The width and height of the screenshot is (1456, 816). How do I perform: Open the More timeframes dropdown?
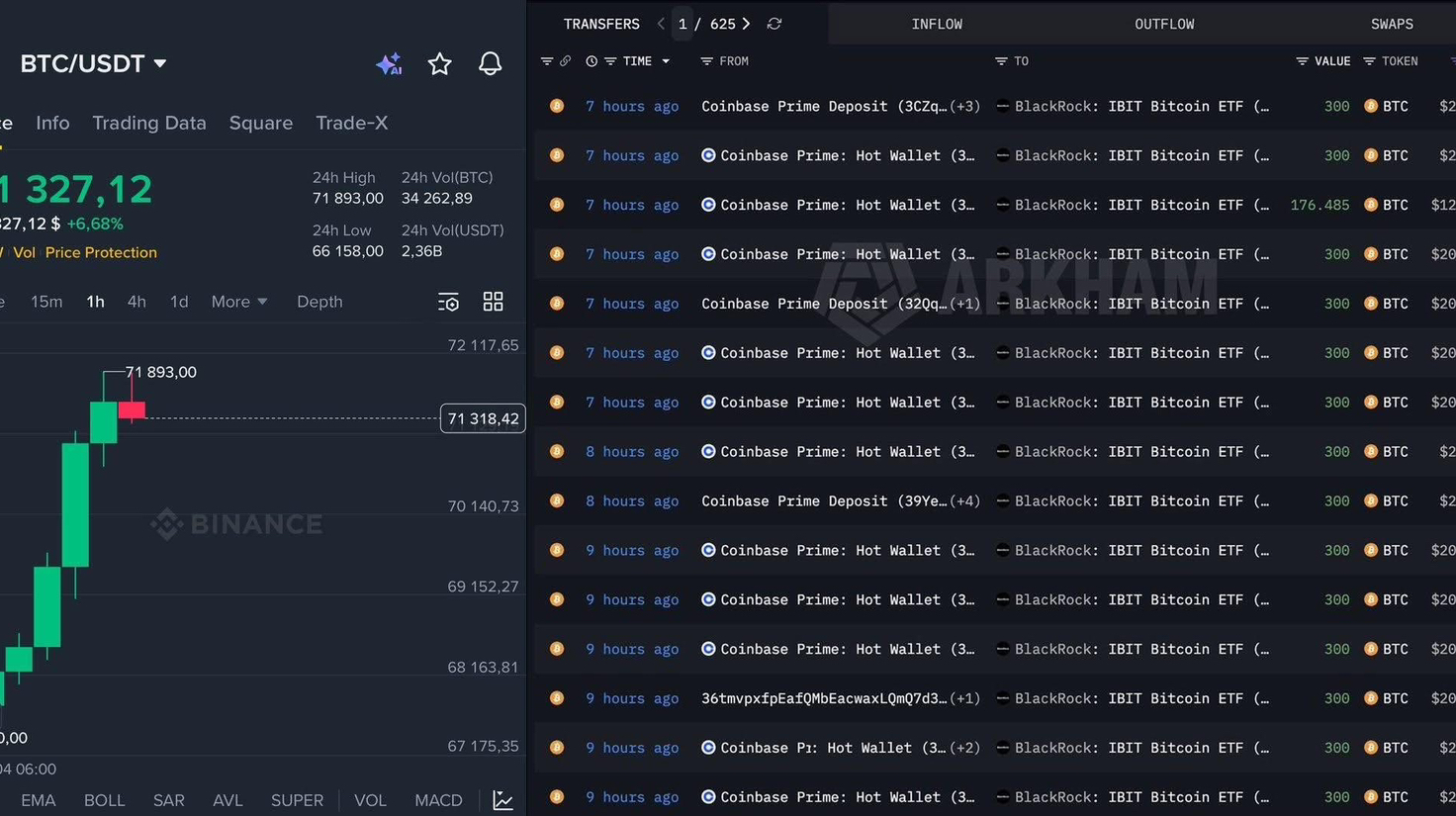click(x=238, y=302)
